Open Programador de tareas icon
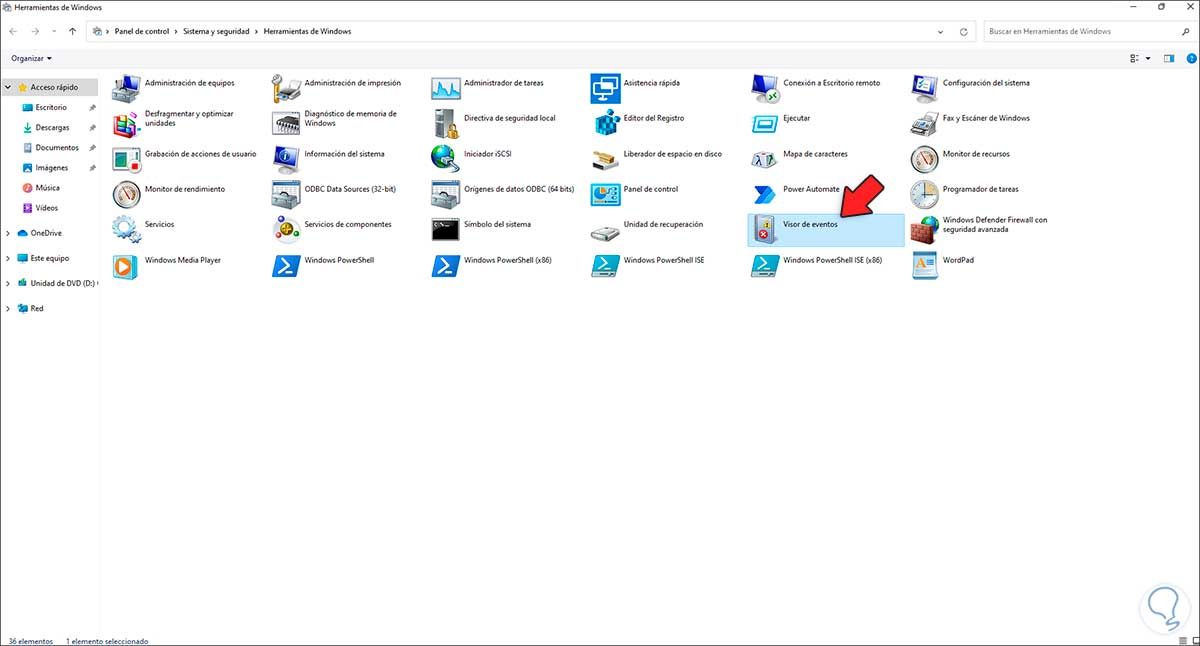The height and width of the screenshot is (646, 1200). pyautogui.click(x=925, y=194)
